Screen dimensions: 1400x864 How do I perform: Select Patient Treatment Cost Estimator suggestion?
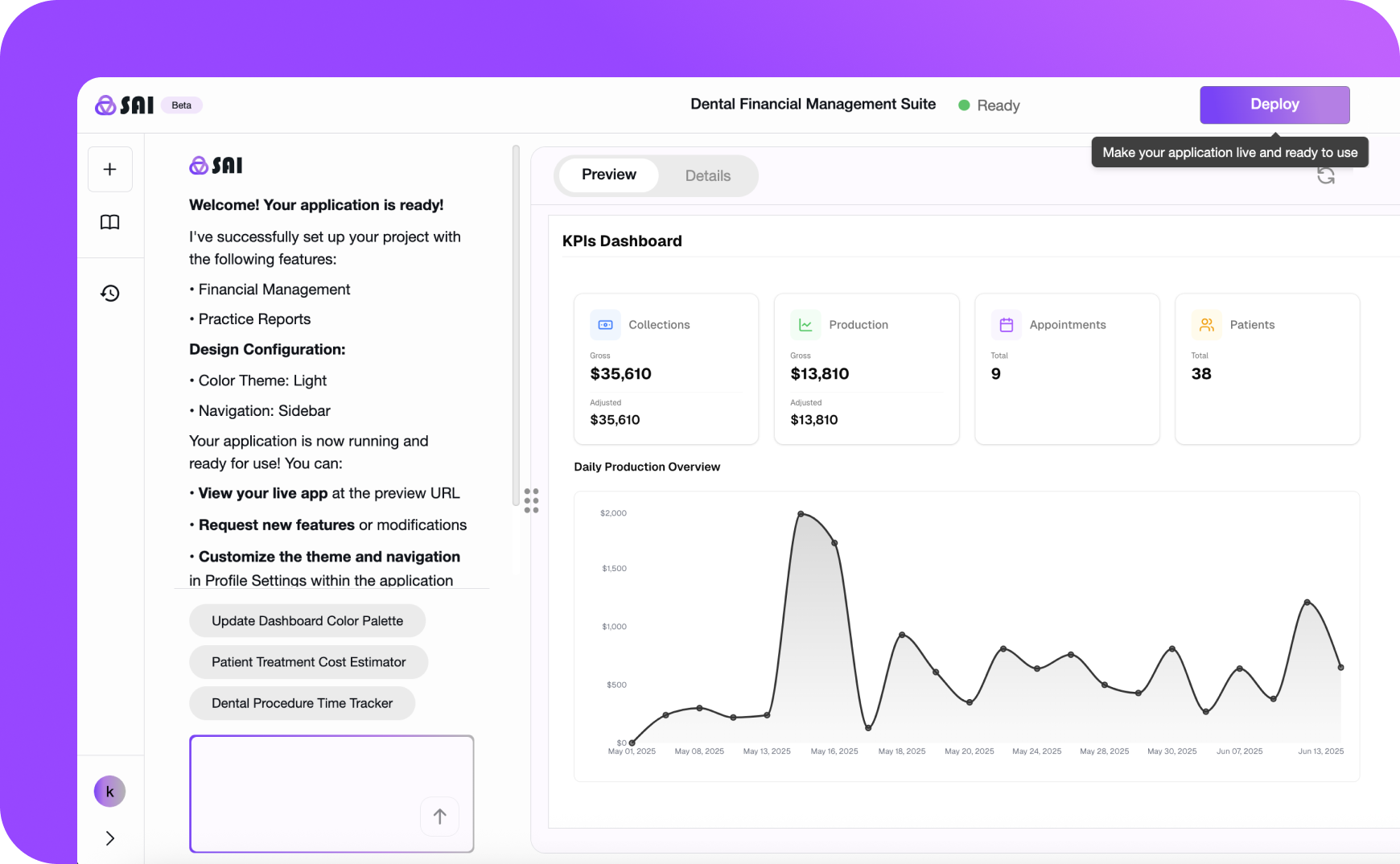[x=308, y=662]
